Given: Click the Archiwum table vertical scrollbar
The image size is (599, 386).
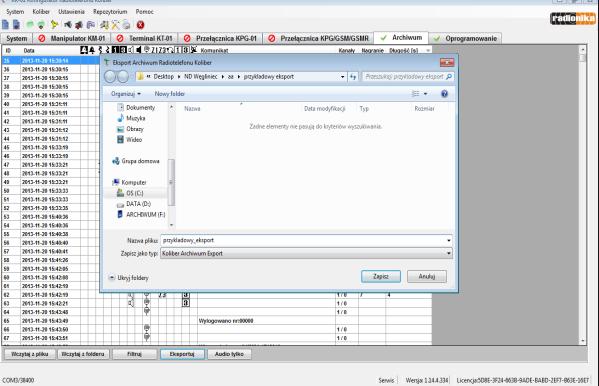Looking at the screenshot, I should pyautogui.click(x=583, y=195).
